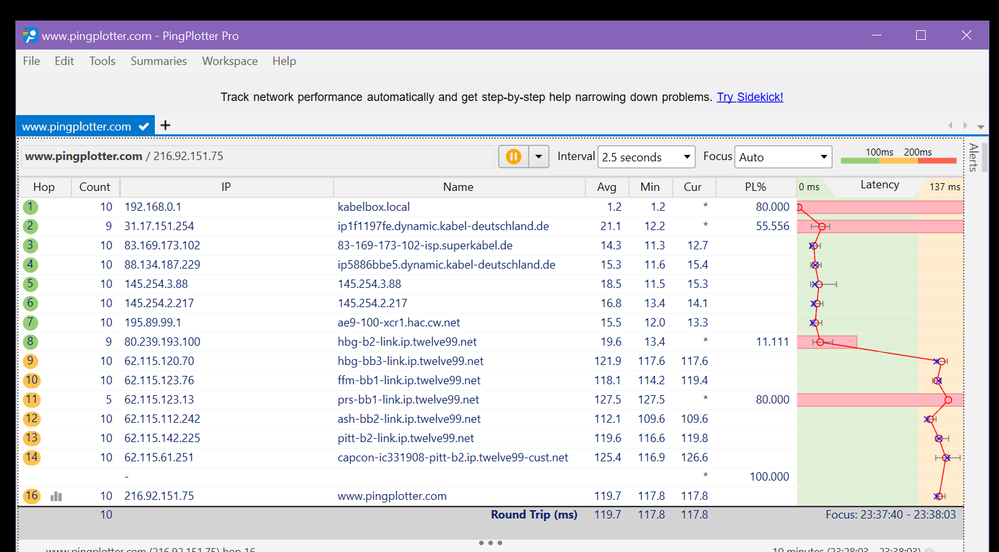The image size is (999, 552).
Task: Click the hop 1 green circle icon
Action: [31, 207]
